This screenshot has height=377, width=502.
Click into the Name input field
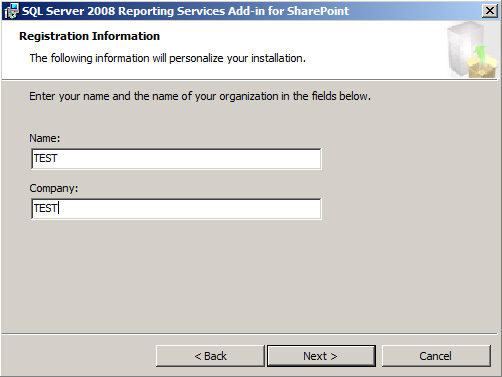point(176,159)
